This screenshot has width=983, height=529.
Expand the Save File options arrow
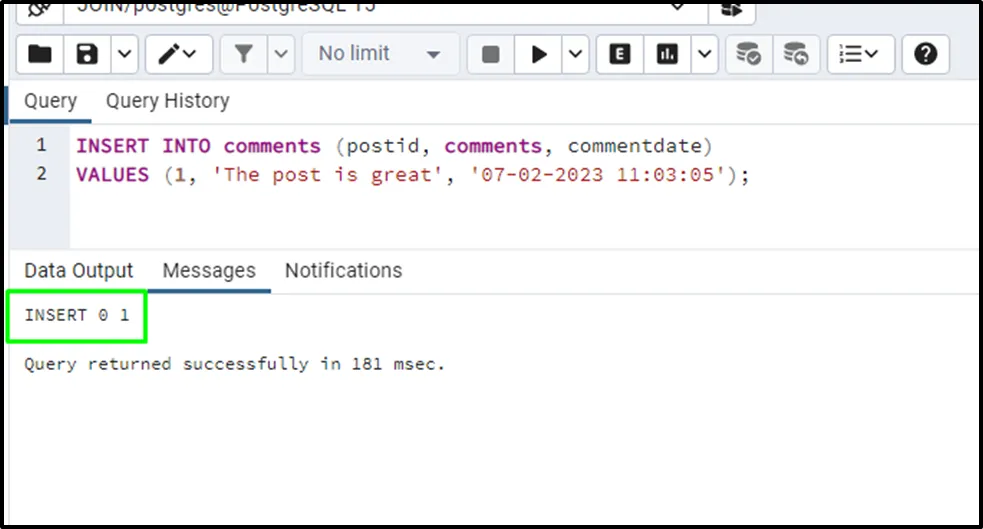tap(124, 54)
